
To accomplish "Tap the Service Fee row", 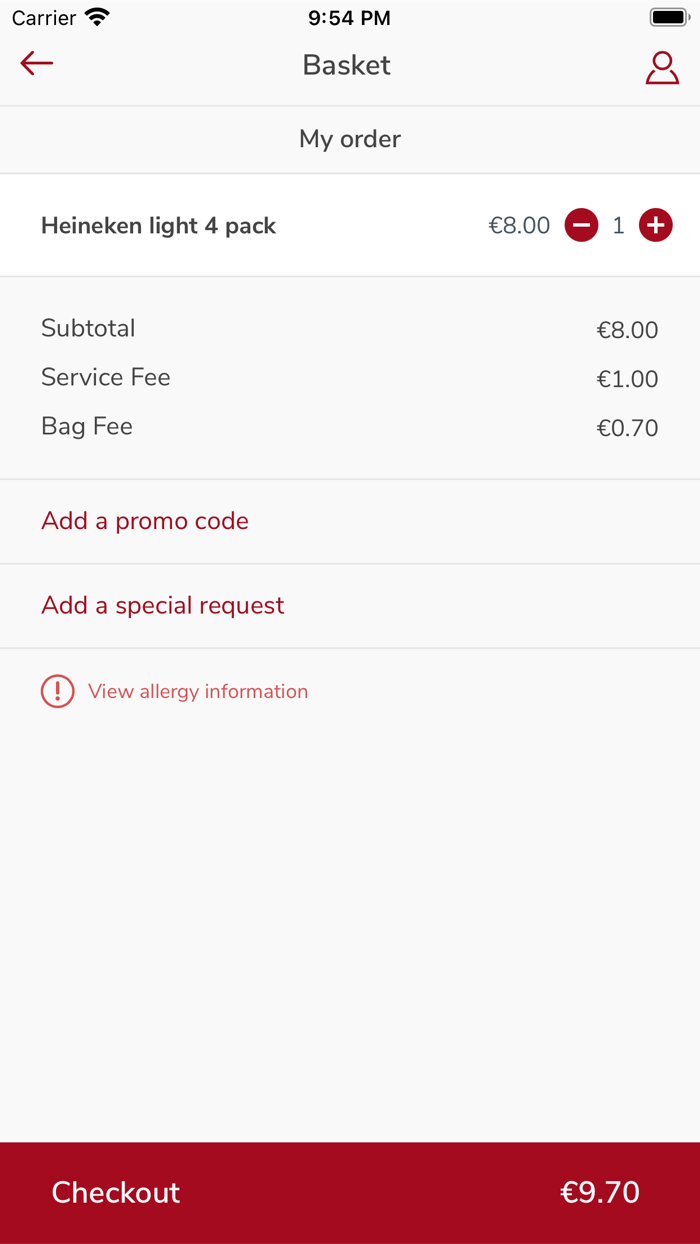I will 350,378.
